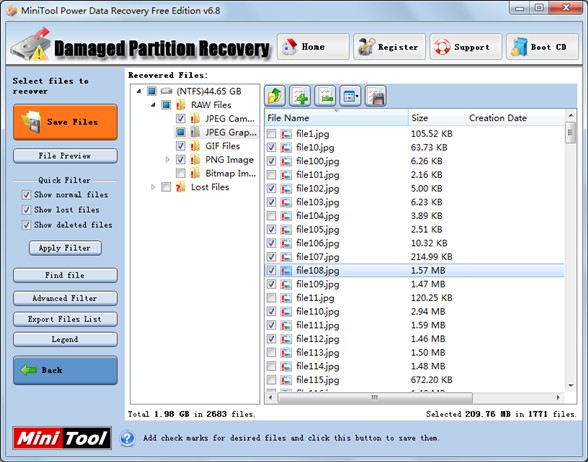Open the view mode dropdown toolbar icon
Viewport: 588px width, 462px height.
(x=350, y=96)
